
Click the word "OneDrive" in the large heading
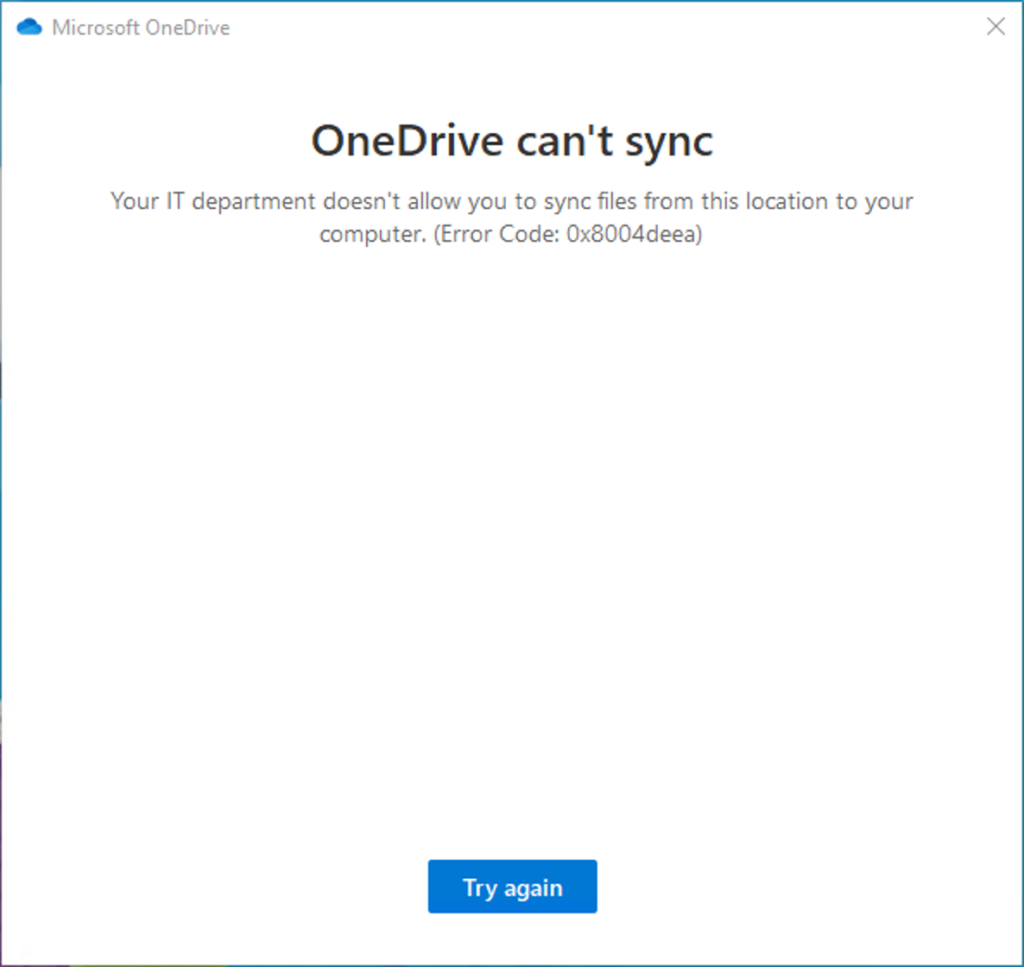click(x=406, y=142)
